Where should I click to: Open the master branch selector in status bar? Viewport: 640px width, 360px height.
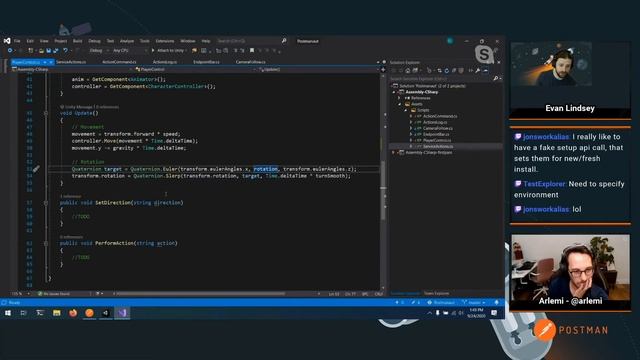tap(474, 302)
